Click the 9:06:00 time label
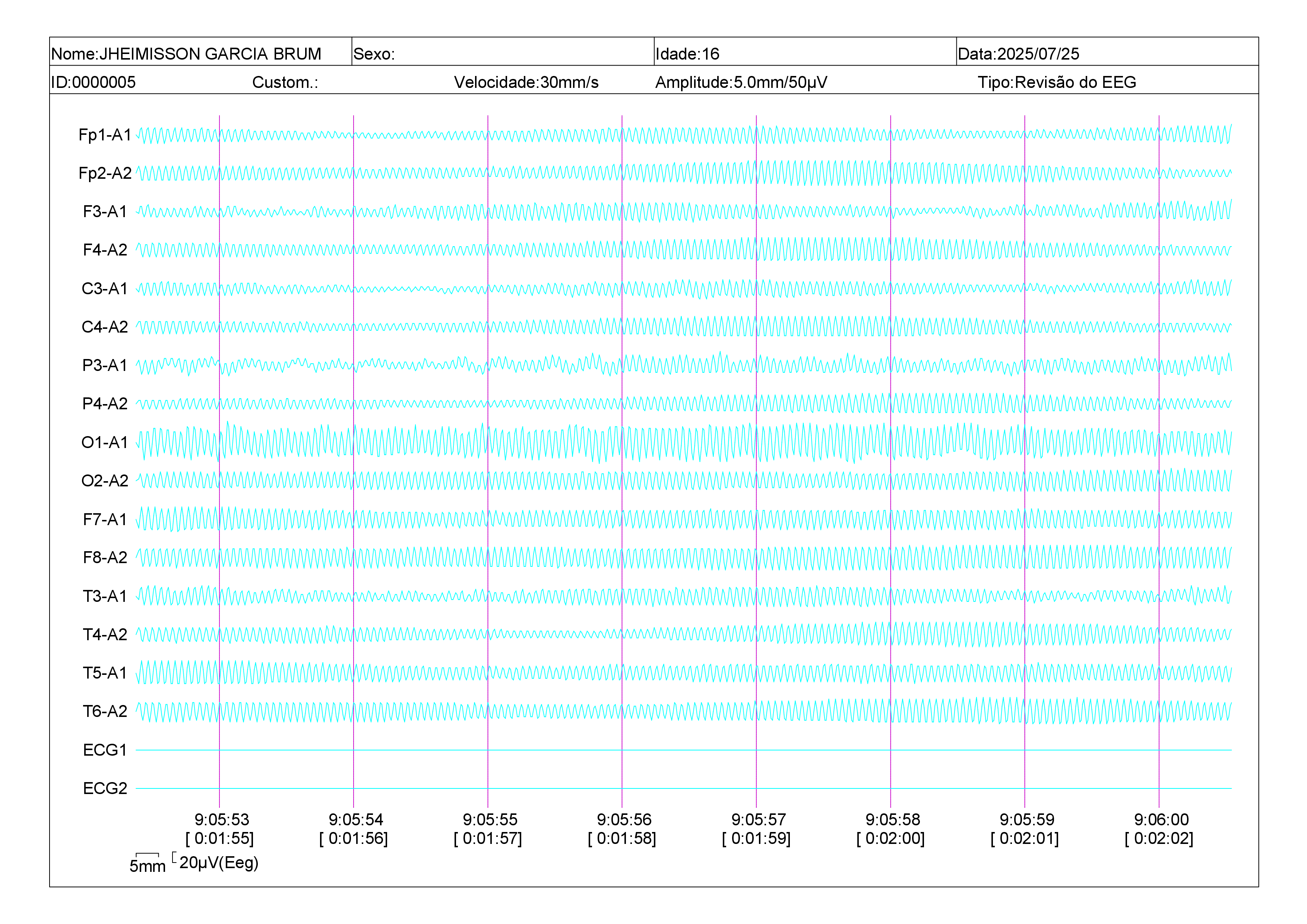The image size is (1307, 924). 1162,820
